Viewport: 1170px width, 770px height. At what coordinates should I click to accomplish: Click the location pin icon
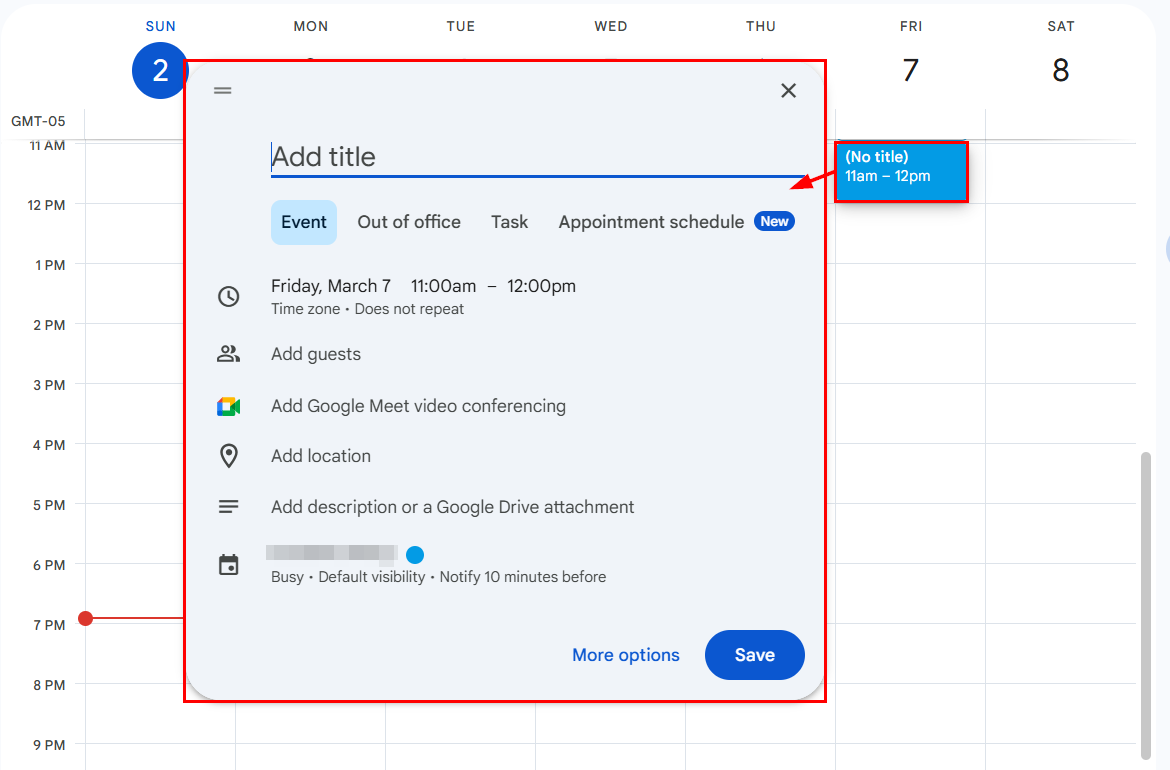point(228,456)
